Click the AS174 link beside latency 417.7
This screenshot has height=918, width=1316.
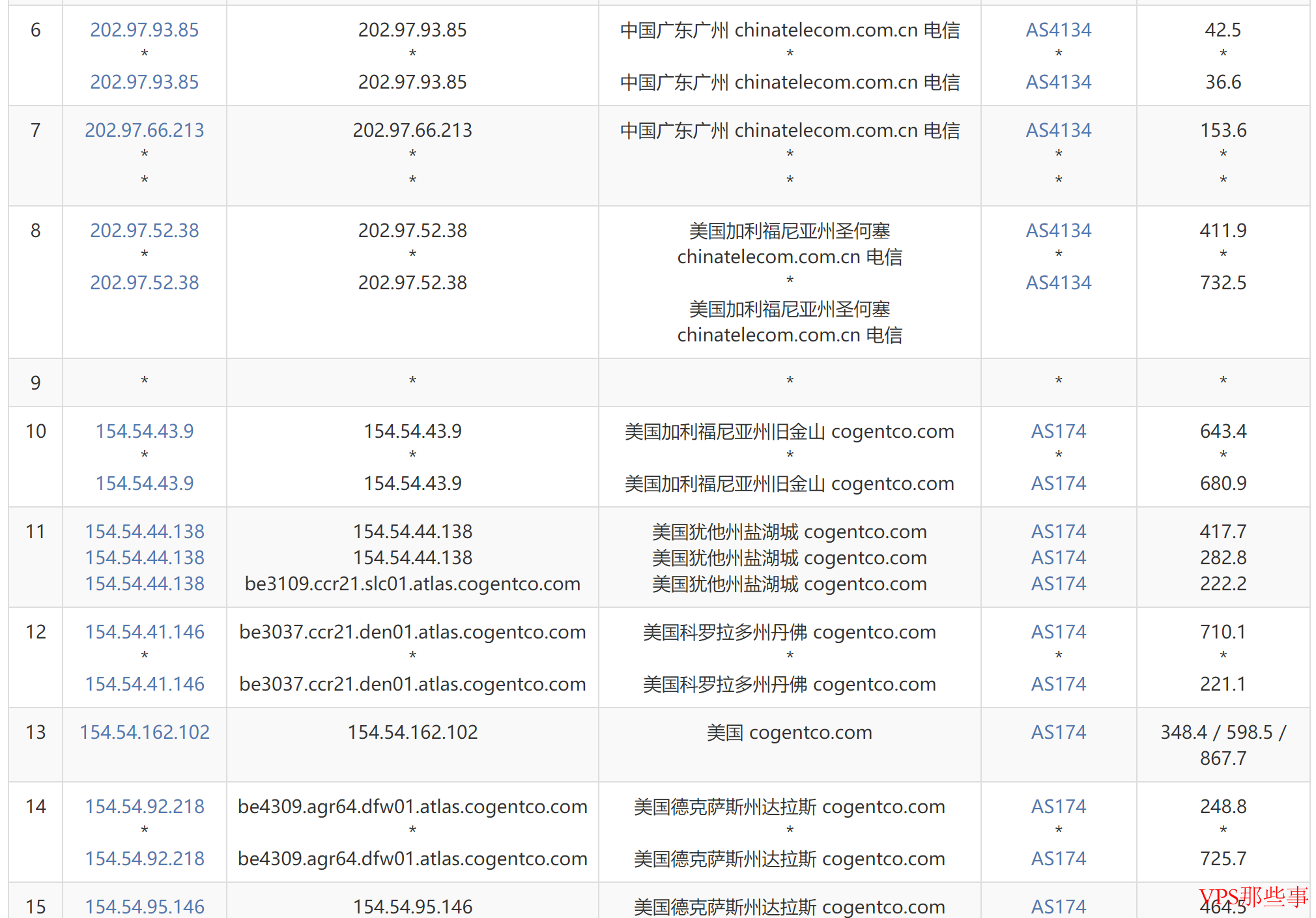[1059, 532]
